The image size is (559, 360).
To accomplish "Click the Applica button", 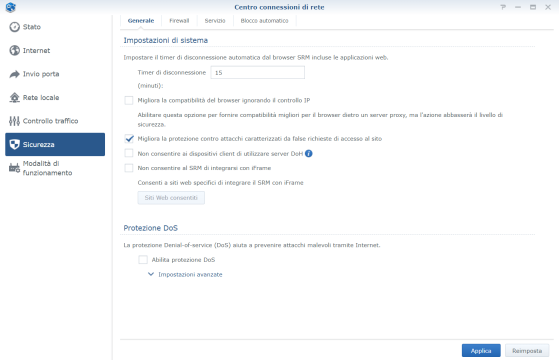I will [481, 351].
